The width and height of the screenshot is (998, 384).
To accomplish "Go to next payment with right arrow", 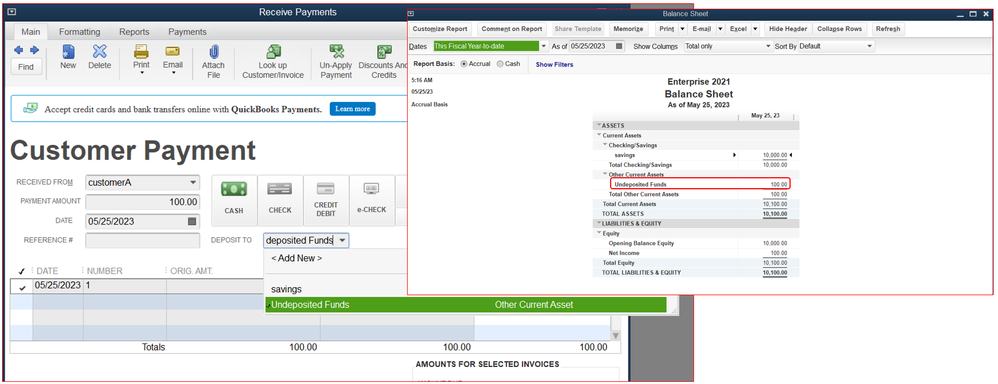I will [34, 50].
